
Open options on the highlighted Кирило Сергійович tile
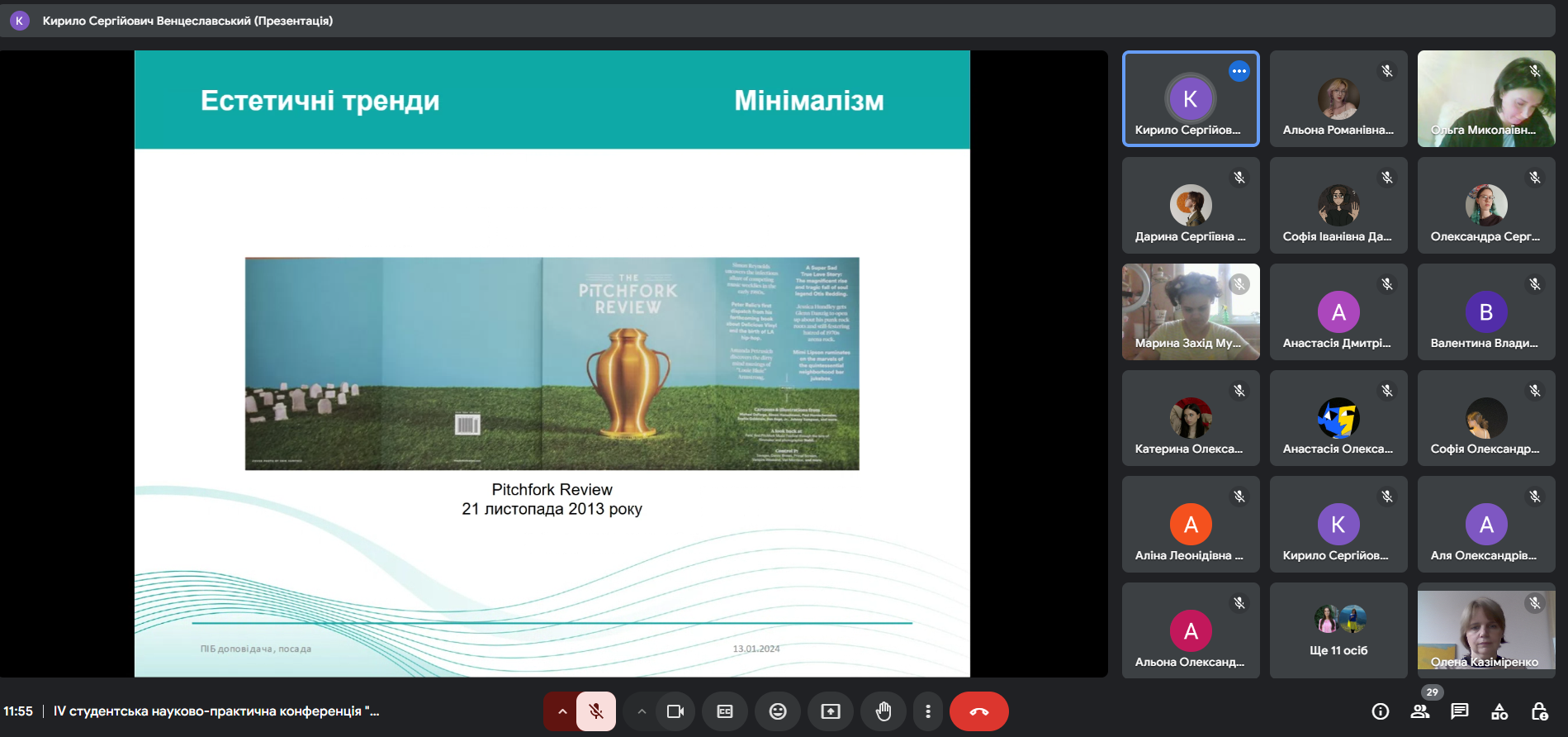coord(1239,71)
